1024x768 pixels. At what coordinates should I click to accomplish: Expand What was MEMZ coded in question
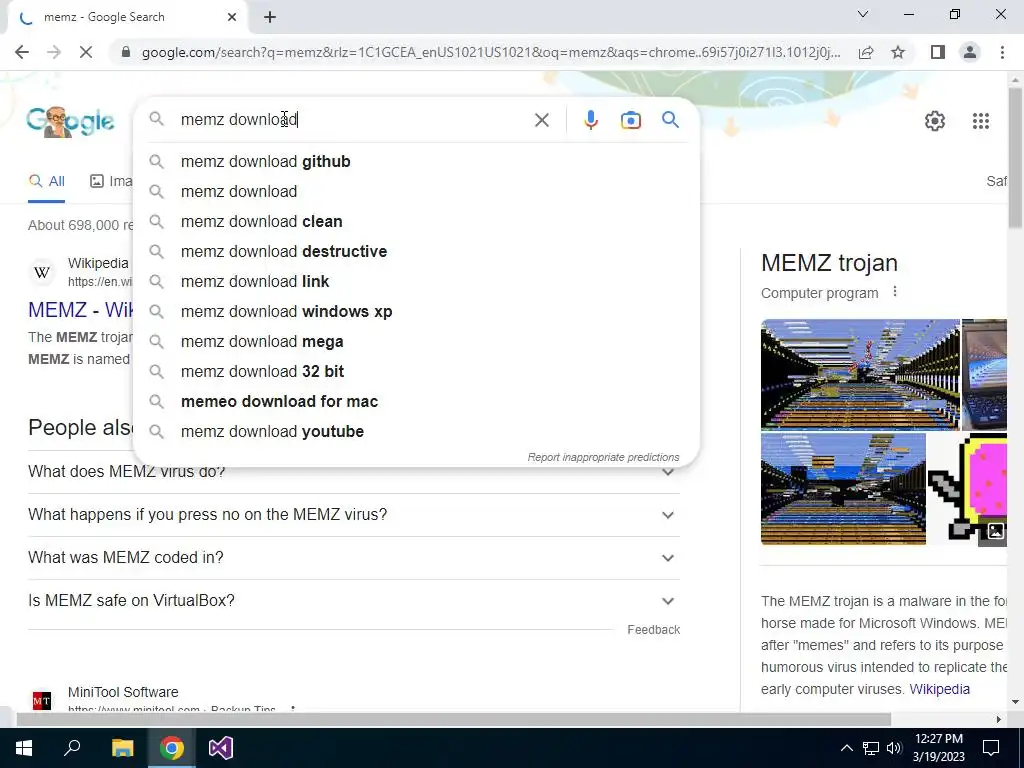pos(353,558)
